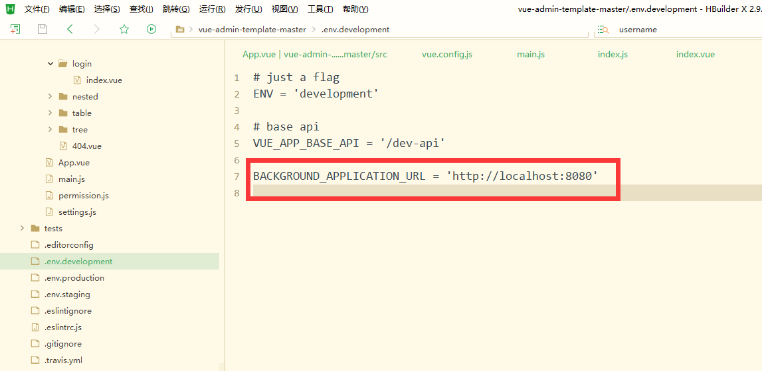Click the App.vue file icon in tree
The height and width of the screenshot is (371, 762).
[x=49, y=162]
